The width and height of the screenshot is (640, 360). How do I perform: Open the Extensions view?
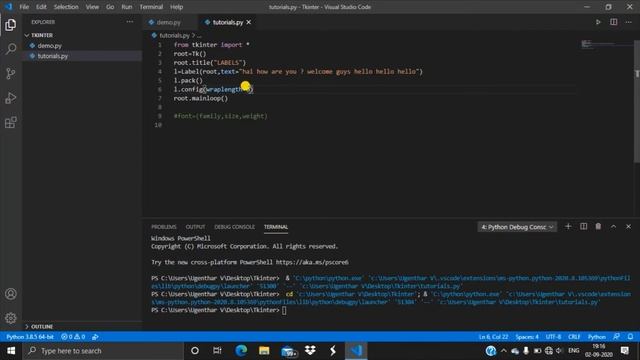(x=11, y=122)
